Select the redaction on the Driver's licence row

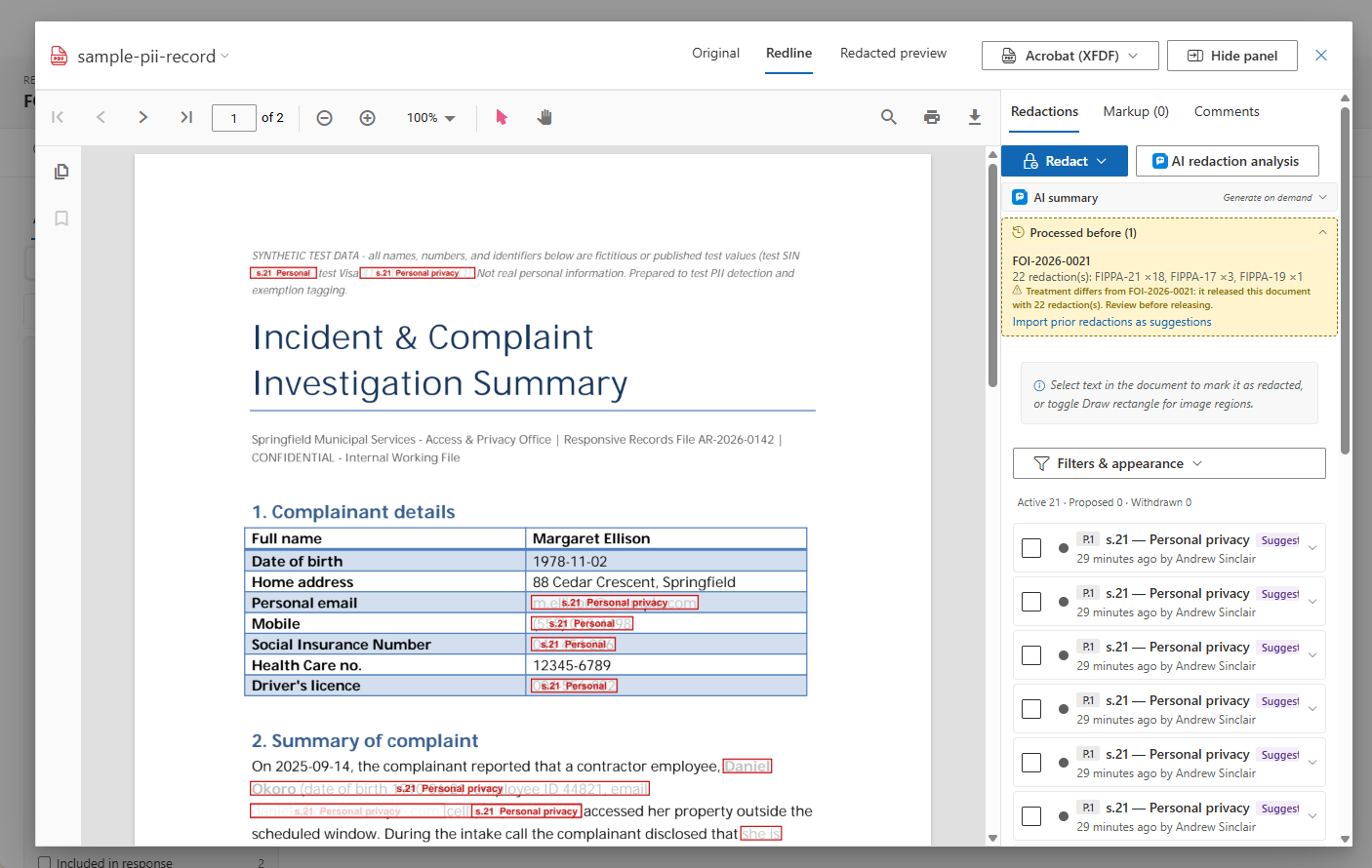coord(574,686)
